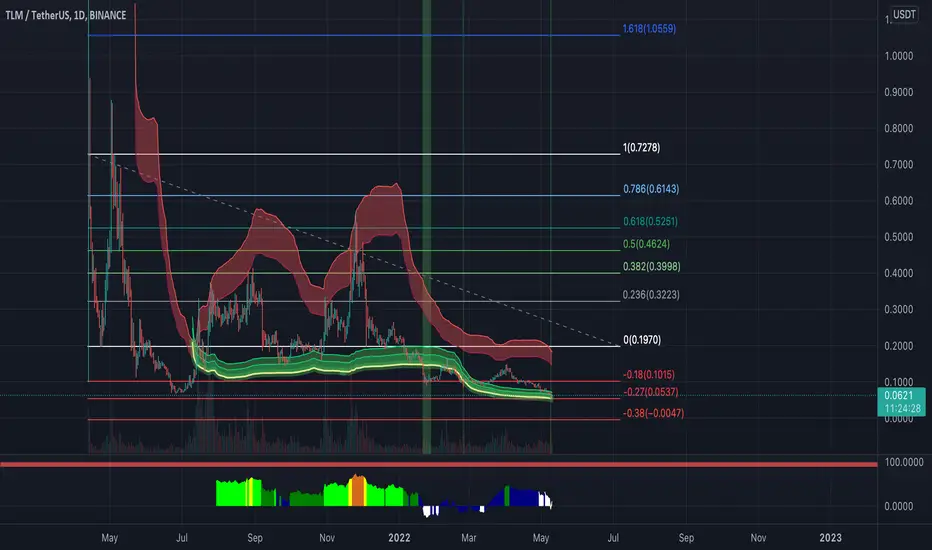Click the 2022 label on time axis
Image resolution: width=932 pixels, height=550 pixels.
(x=399, y=538)
